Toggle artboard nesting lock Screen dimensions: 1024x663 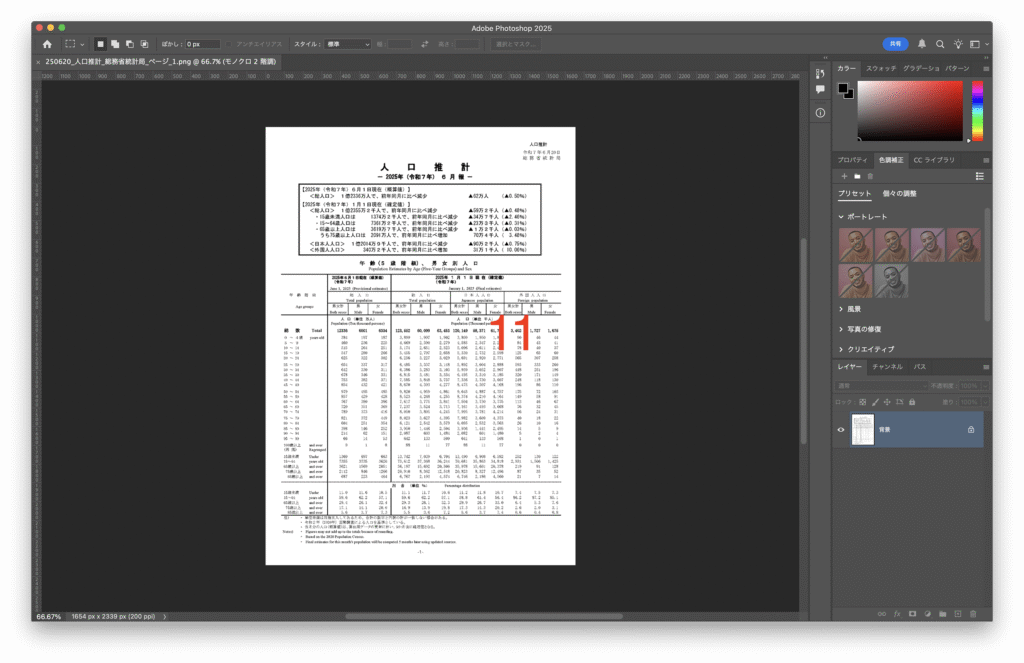[x=899, y=402]
